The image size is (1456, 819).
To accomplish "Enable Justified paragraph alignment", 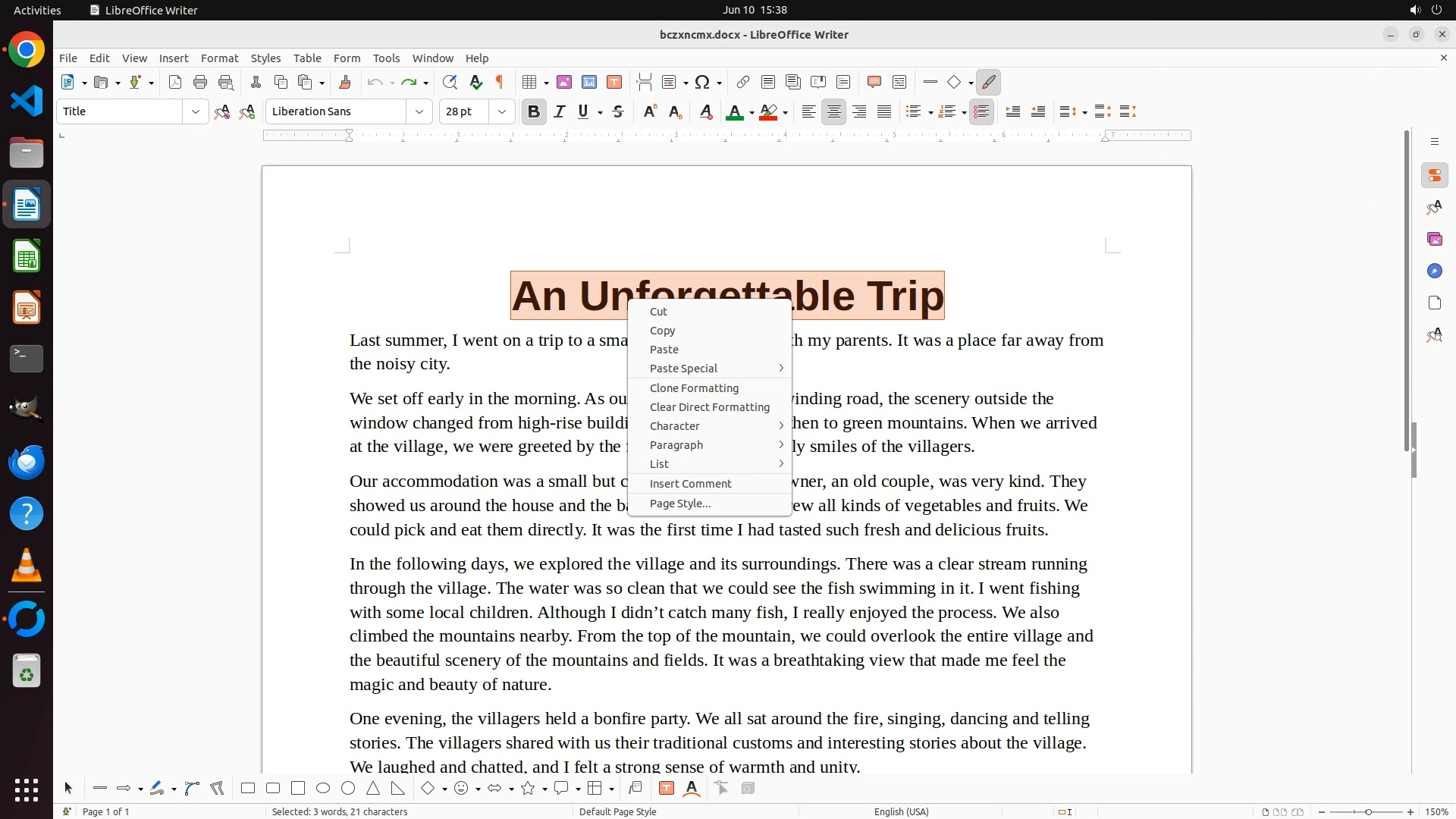I will (x=884, y=112).
